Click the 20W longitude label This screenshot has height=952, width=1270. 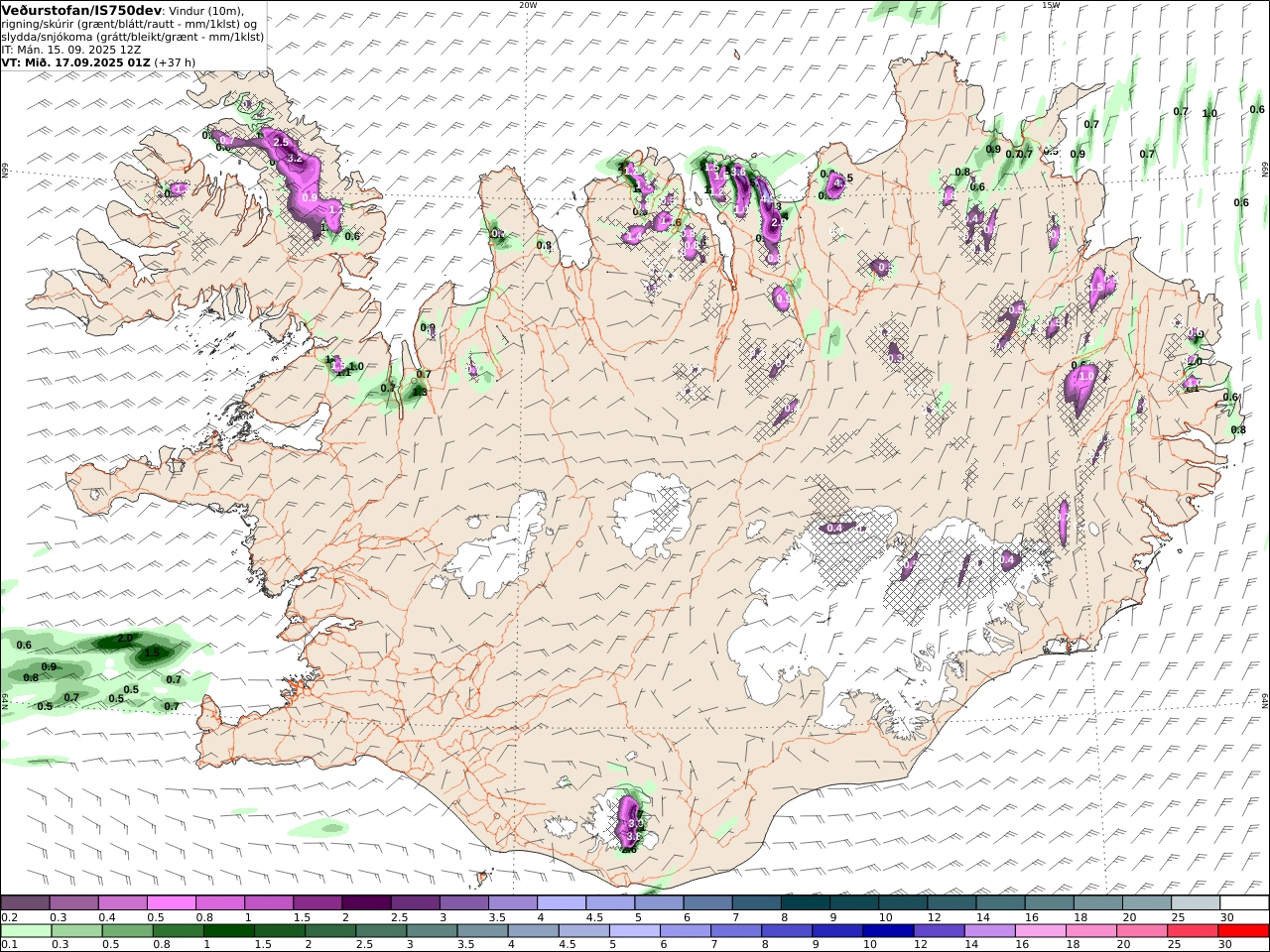pyautogui.click(x=528, y=5)
